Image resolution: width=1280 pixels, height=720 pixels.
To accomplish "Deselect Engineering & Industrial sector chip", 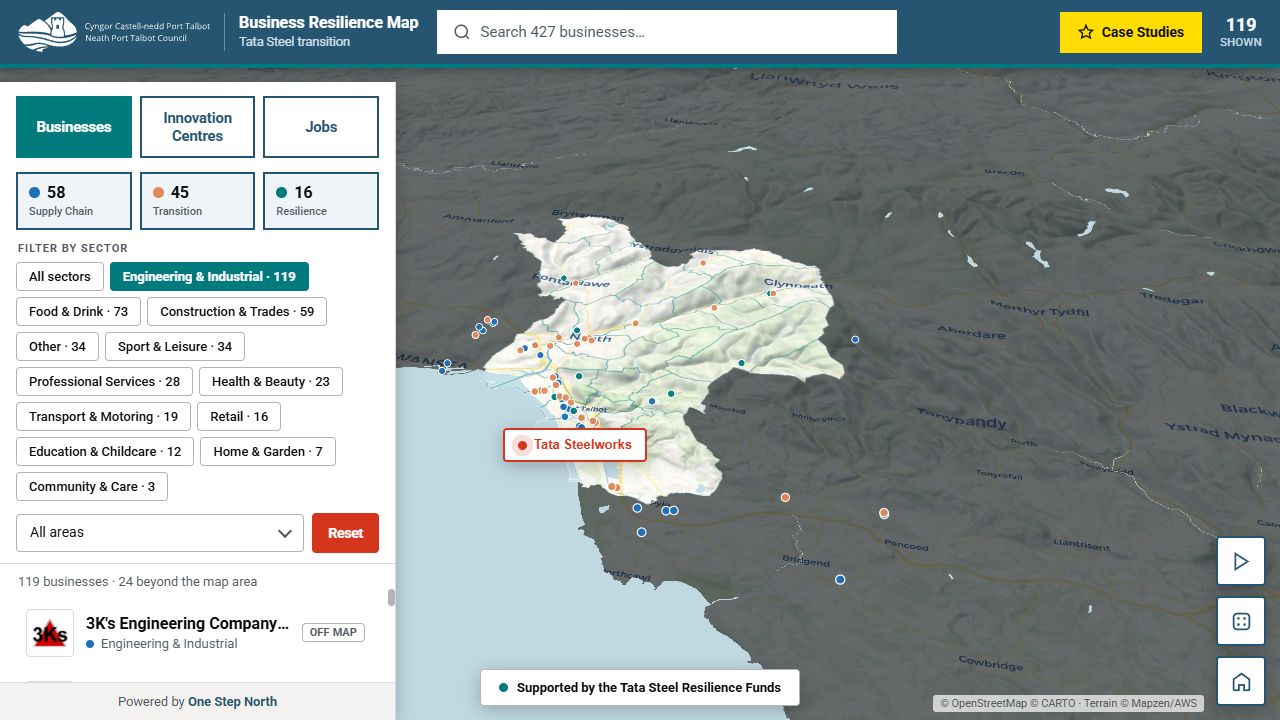I will point(209,277).
